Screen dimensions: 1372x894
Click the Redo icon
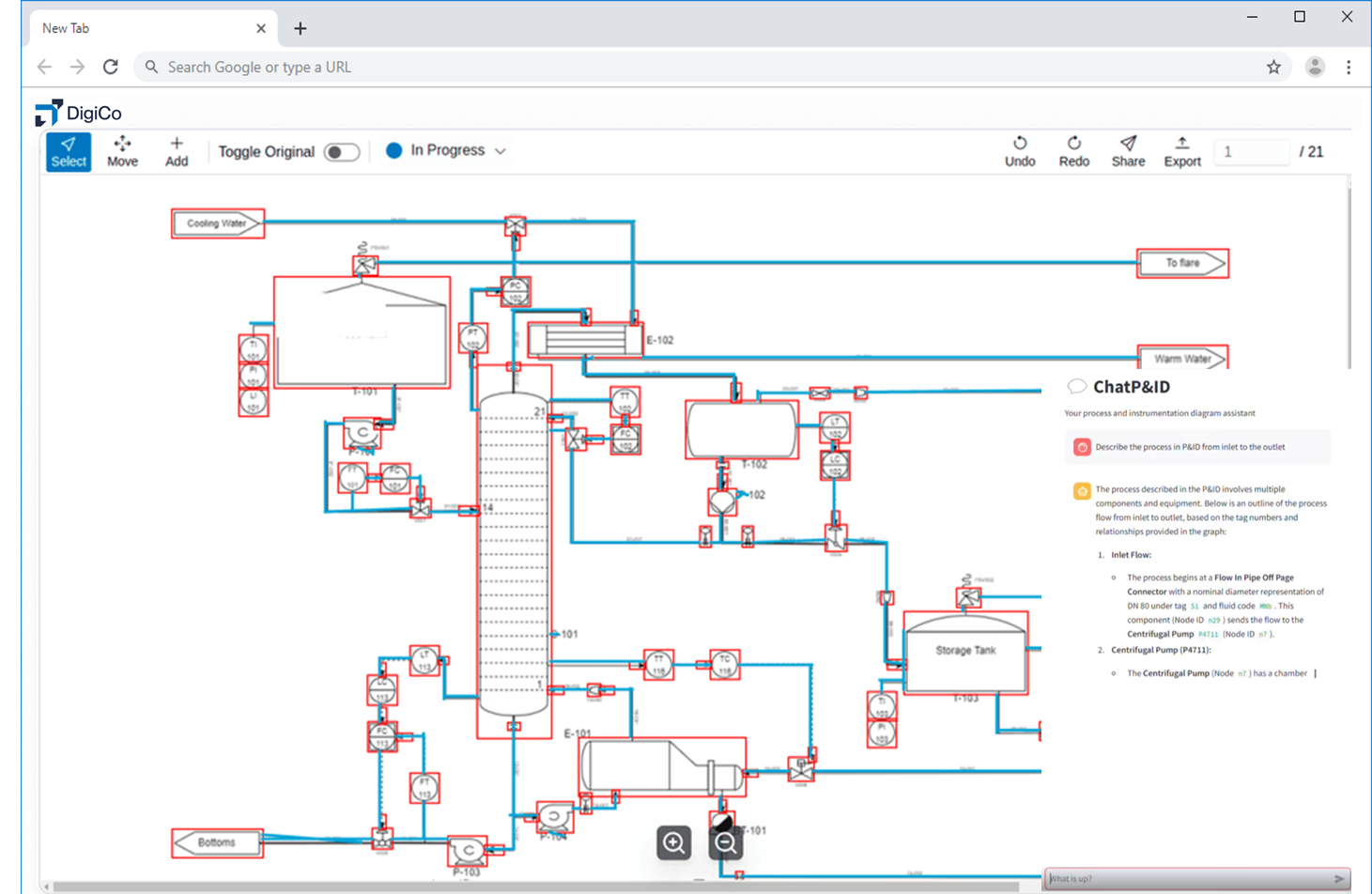tap(1073, 144)
